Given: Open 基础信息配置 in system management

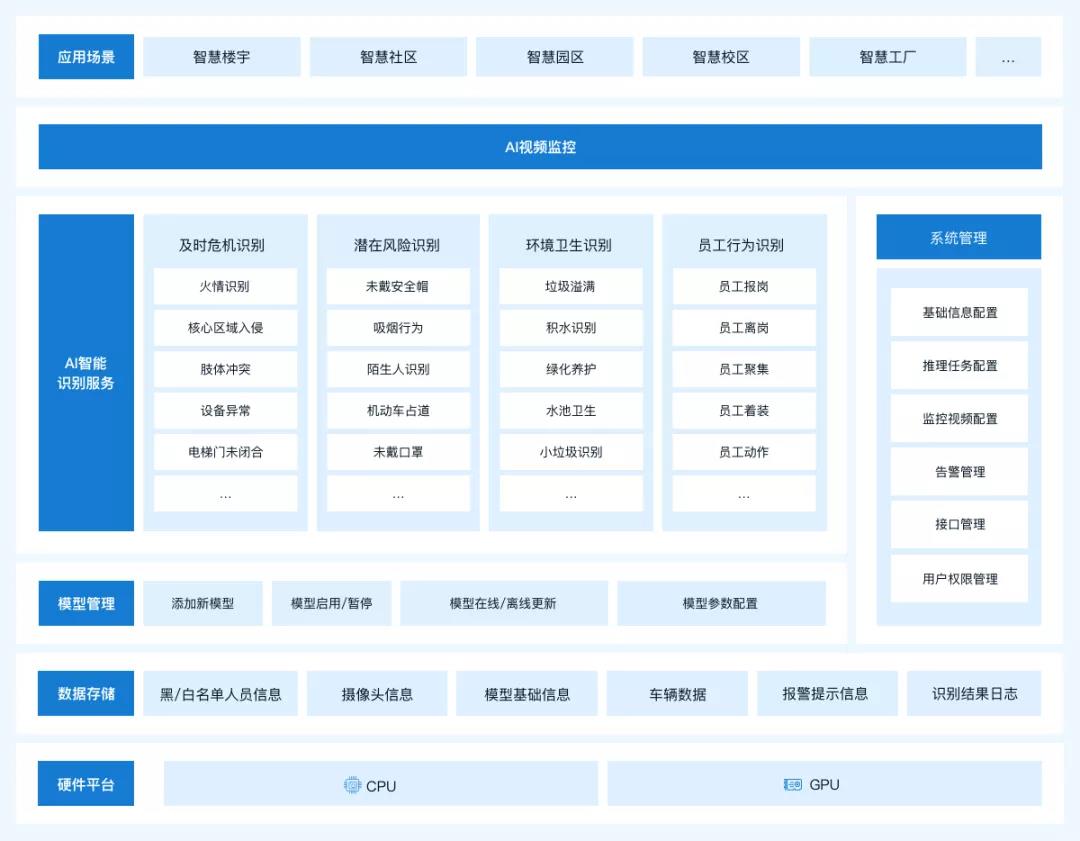Looking at the screenshot, I should (959, 313).
